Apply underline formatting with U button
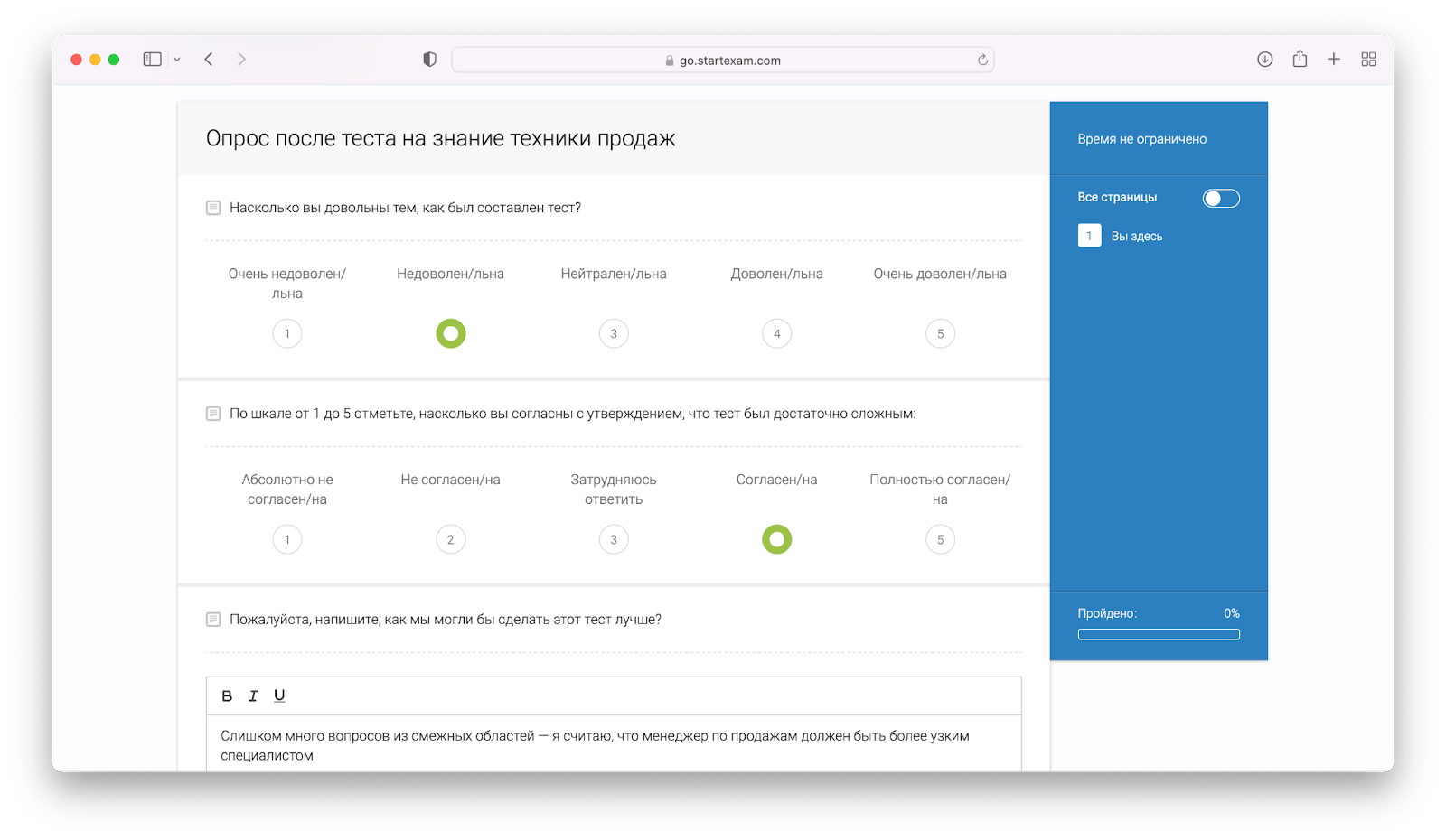 pyautogui.click(x=279, y=696)
